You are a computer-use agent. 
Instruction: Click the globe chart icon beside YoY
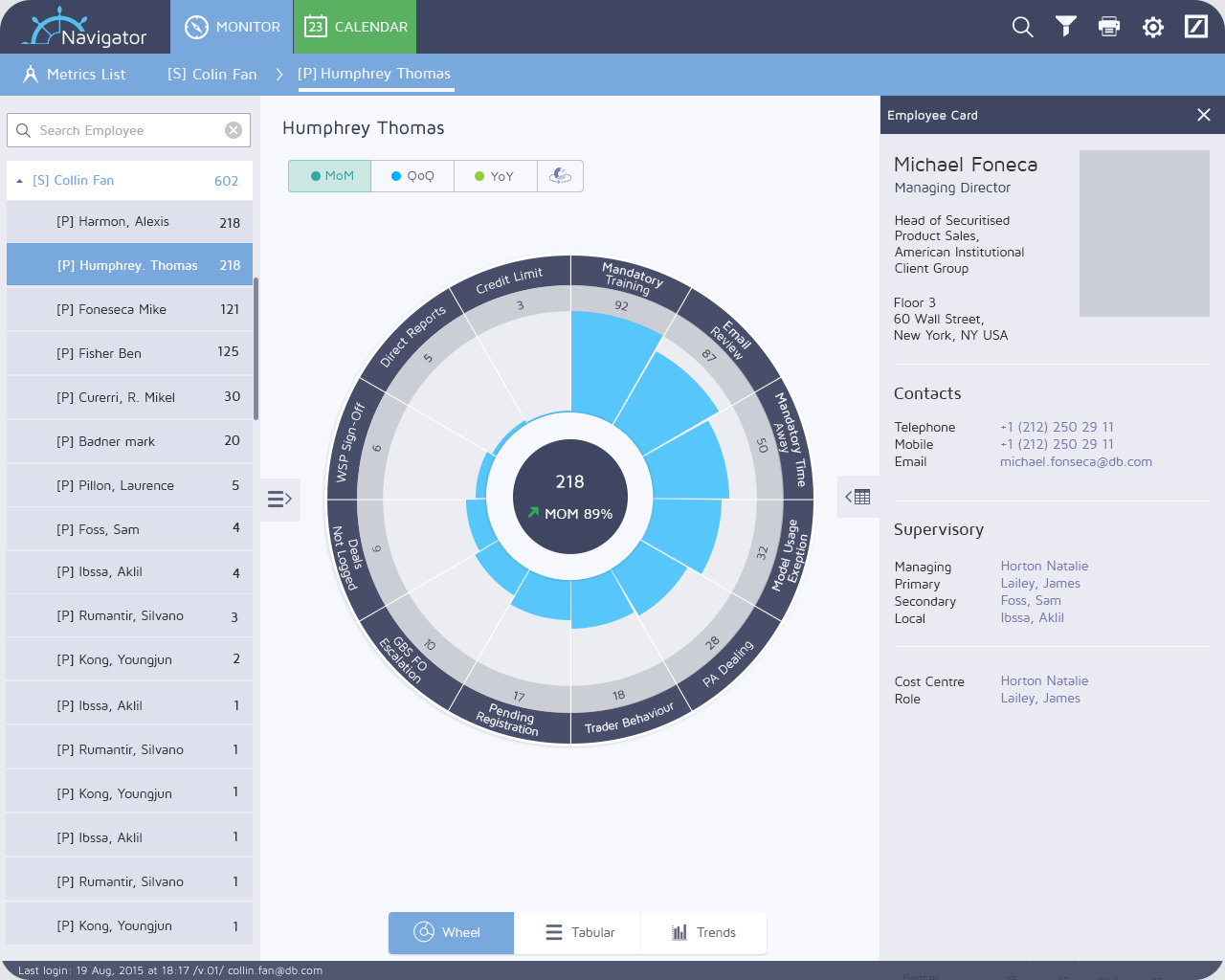tap(561, 176)
